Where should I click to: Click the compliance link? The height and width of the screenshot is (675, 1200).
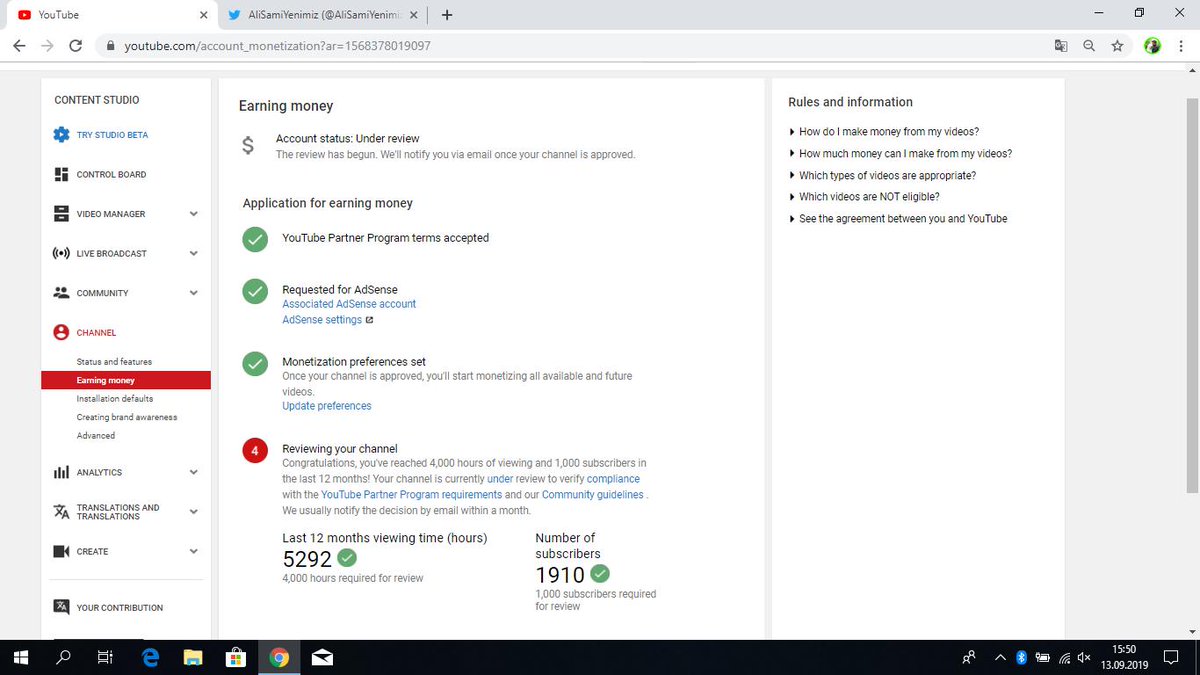(x=613, y=479)
